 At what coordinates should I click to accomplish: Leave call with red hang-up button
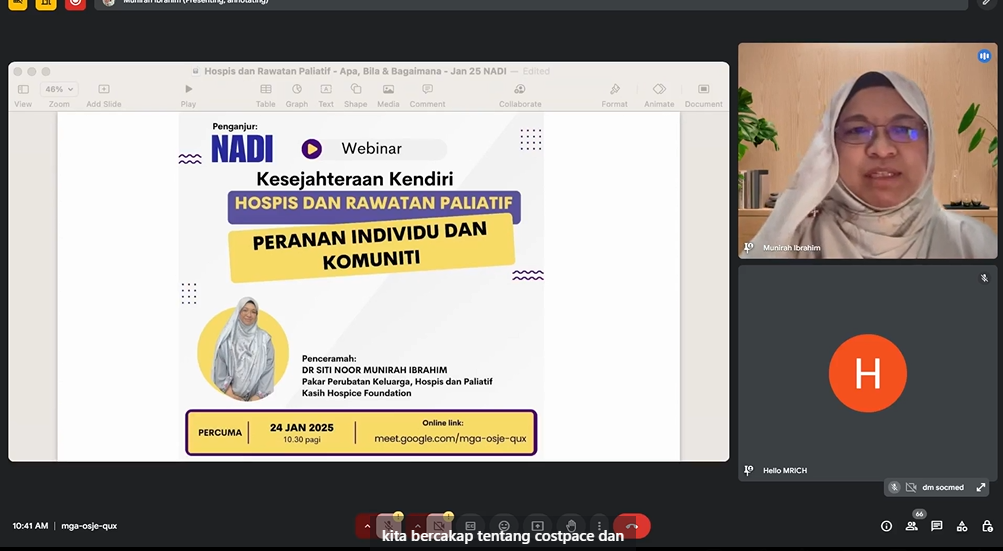click(x=632, y=526)
